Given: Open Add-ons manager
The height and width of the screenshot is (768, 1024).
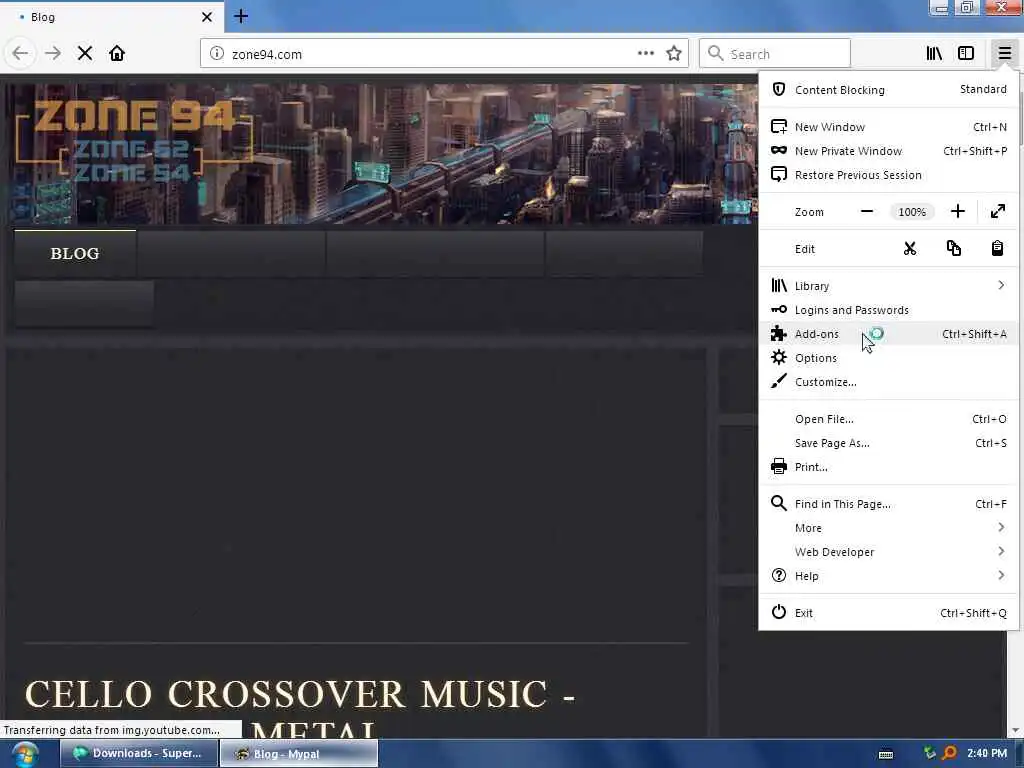Looking at the screenshot, I should point(888,334).
